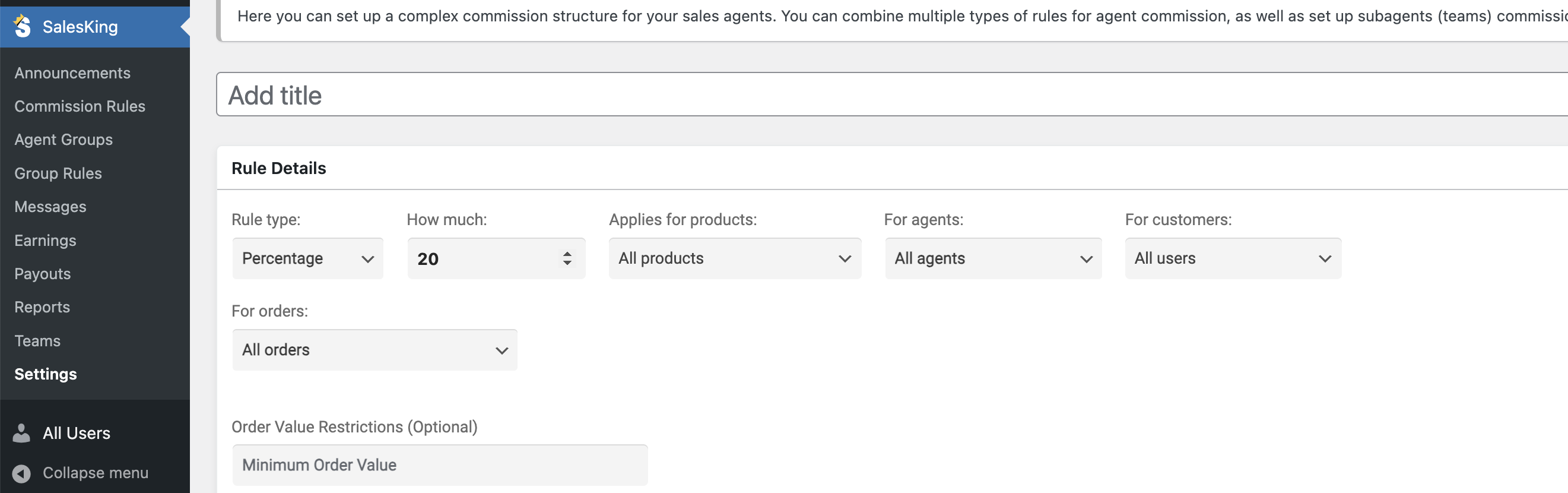Open the Agent Groups page

64,140
